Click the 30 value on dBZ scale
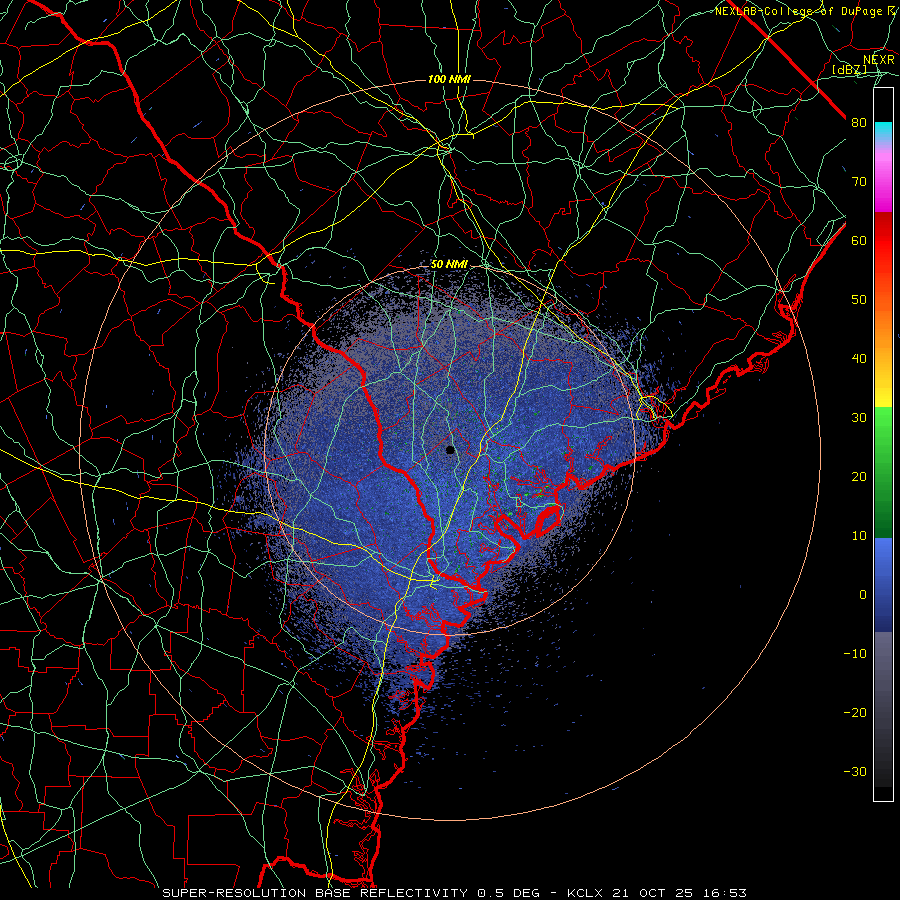900x900 pixels. 859,418
